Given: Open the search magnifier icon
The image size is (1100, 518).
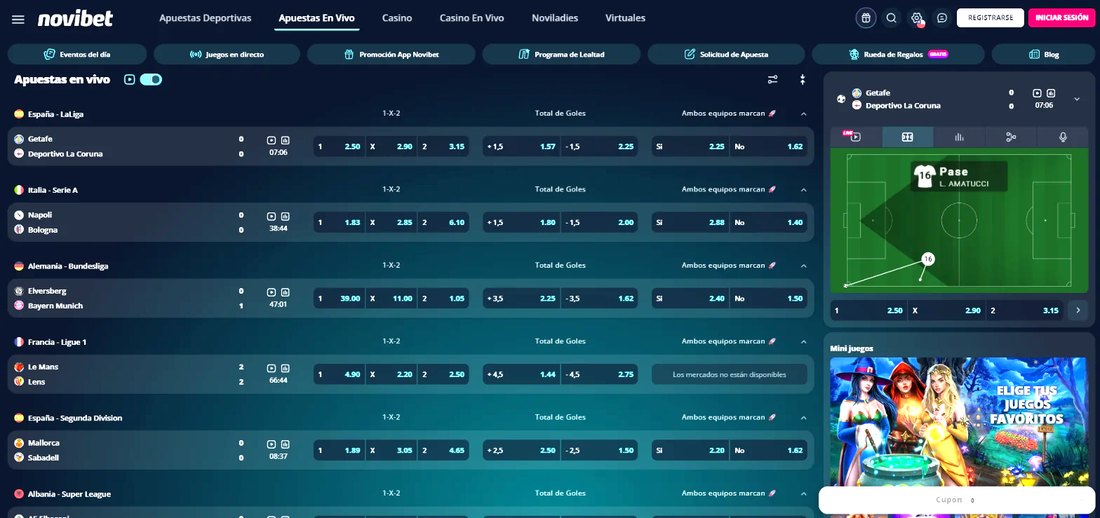Looking at the screenshot, I should click(891, 18).
